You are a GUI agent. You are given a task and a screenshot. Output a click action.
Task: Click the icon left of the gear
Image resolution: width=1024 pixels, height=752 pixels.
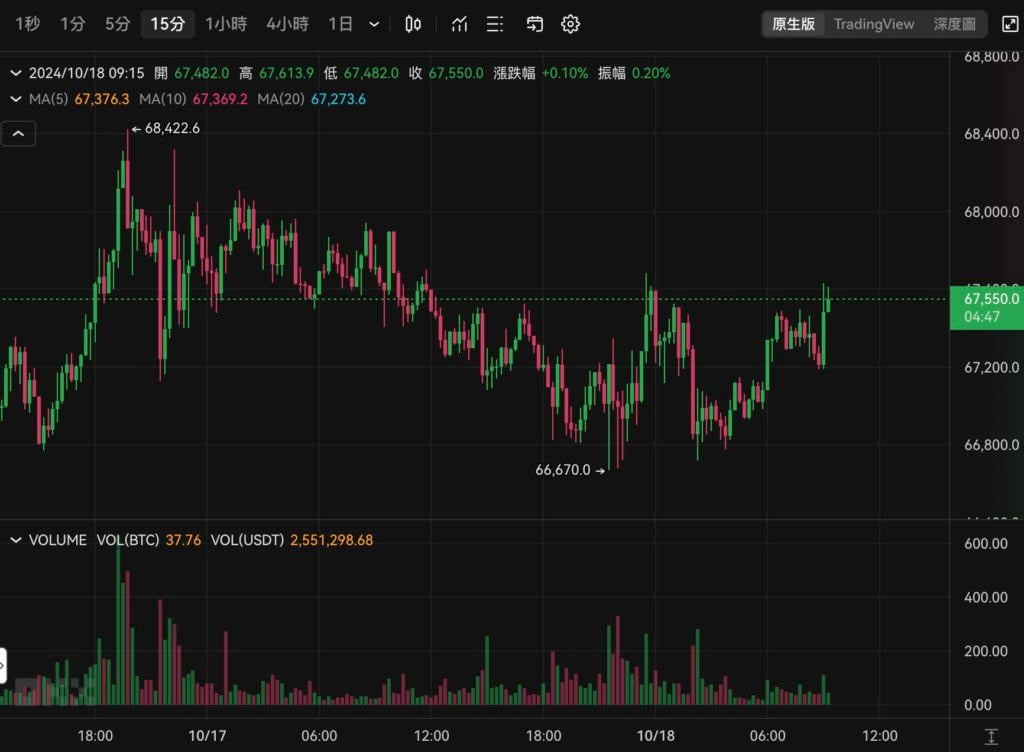(x=535, y=24)
